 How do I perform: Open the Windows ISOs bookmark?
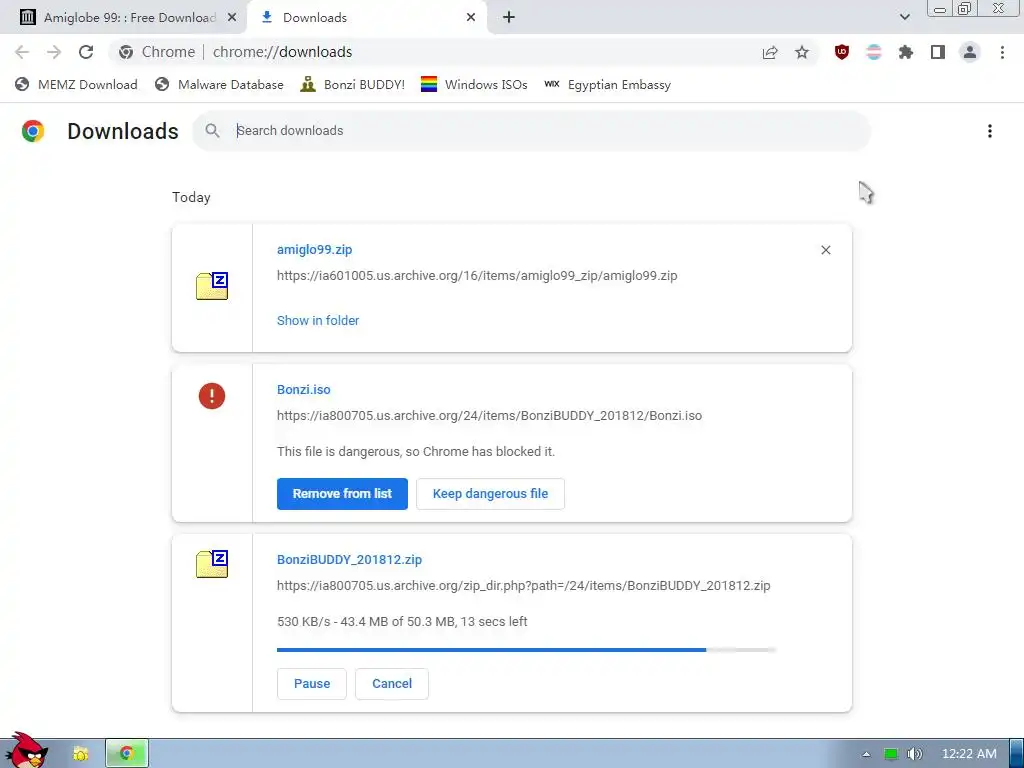point(474,84)
